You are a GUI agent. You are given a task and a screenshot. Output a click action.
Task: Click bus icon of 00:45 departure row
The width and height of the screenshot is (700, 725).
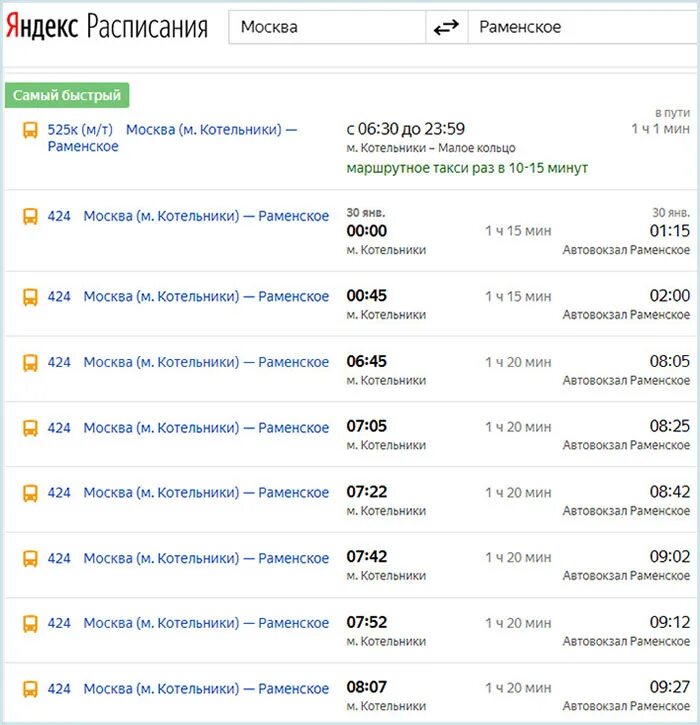coord(31,296)
